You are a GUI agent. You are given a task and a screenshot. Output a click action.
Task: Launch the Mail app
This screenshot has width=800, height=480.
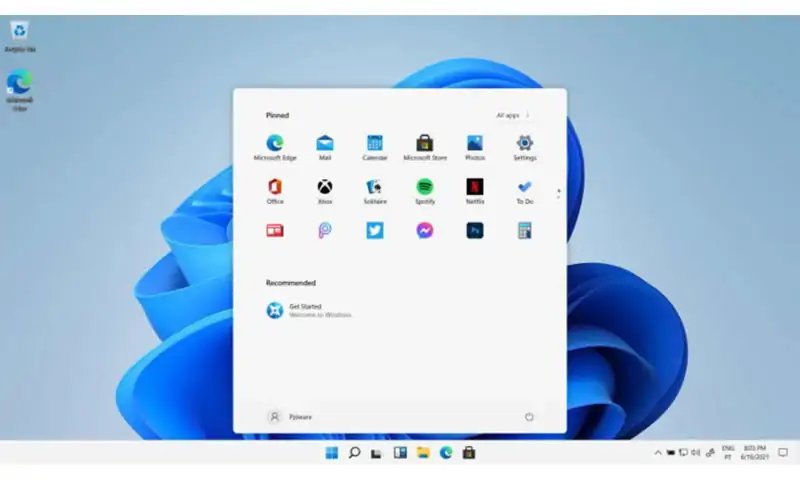pyautogui.click(x=325, y=147)
